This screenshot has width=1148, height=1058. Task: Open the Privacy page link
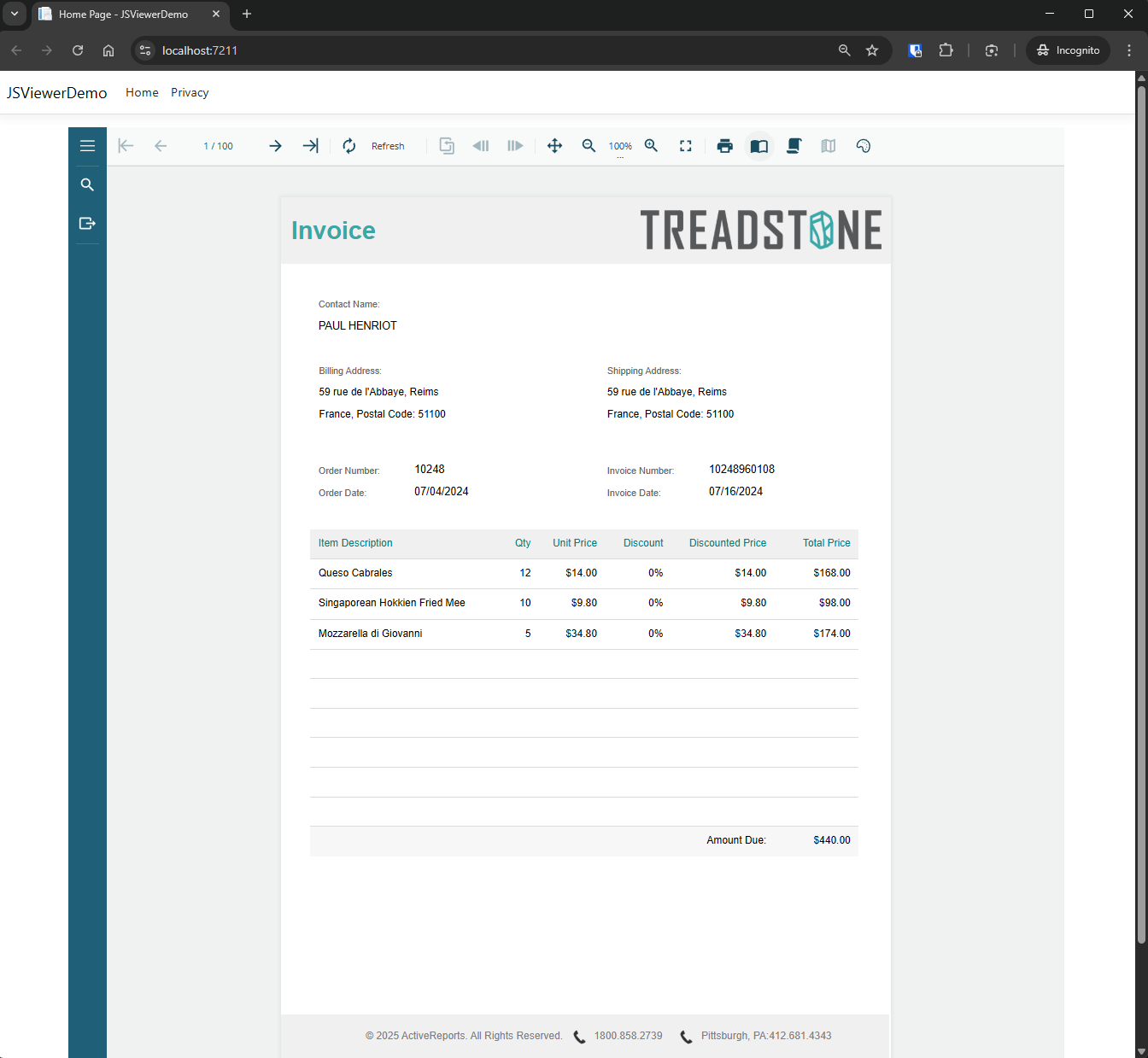click(x=190, y=92)
